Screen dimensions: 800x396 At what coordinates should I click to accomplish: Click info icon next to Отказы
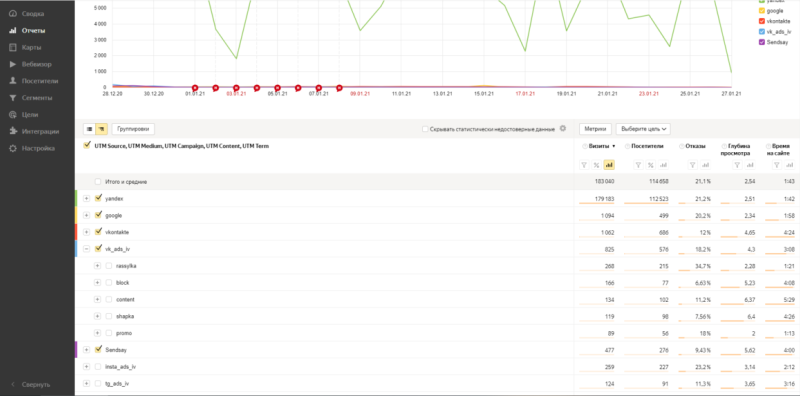(x=682, y=146)
